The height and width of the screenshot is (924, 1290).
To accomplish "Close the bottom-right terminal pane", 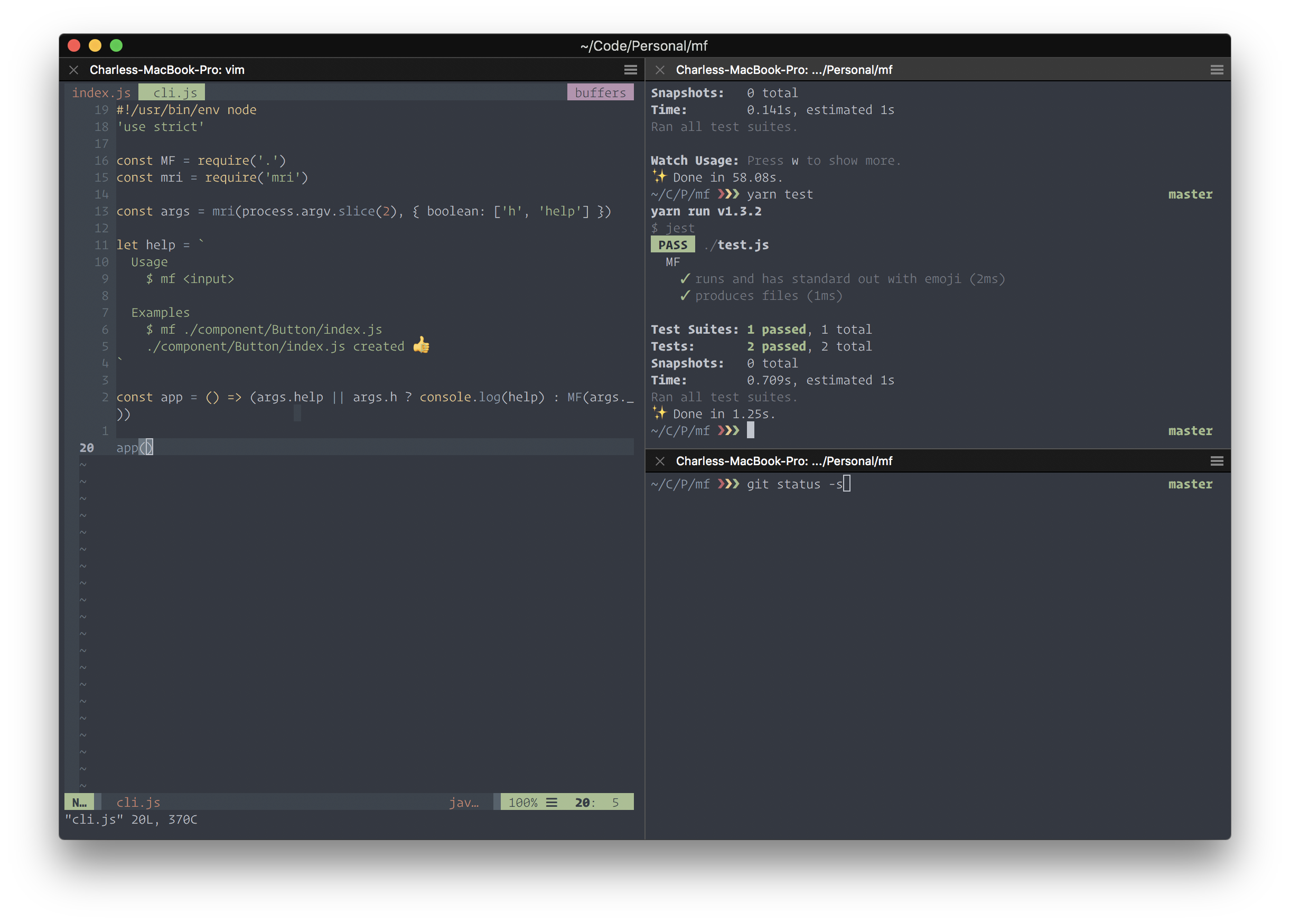I will coord(660,461).
